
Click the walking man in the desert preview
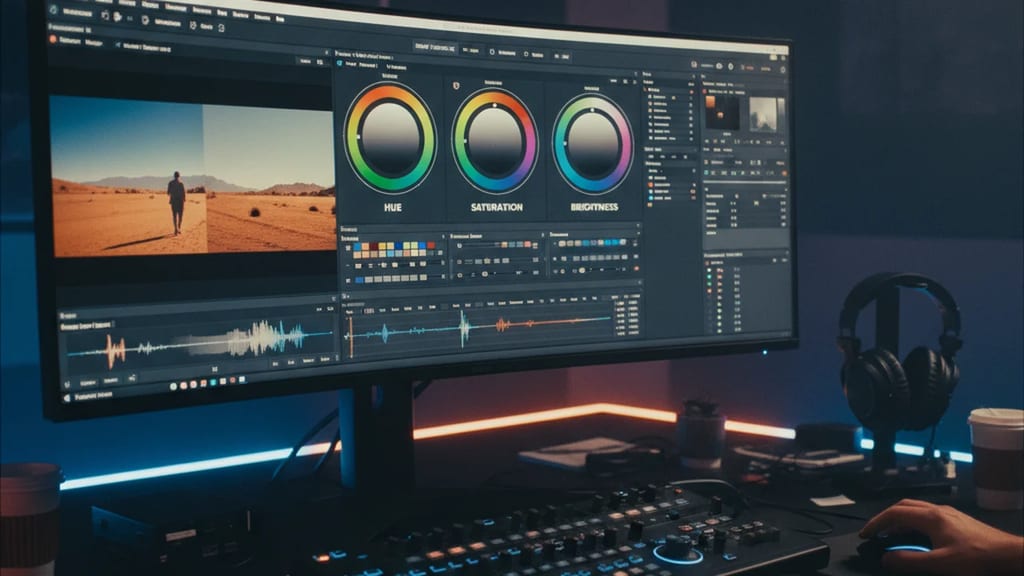pos(176,202)
